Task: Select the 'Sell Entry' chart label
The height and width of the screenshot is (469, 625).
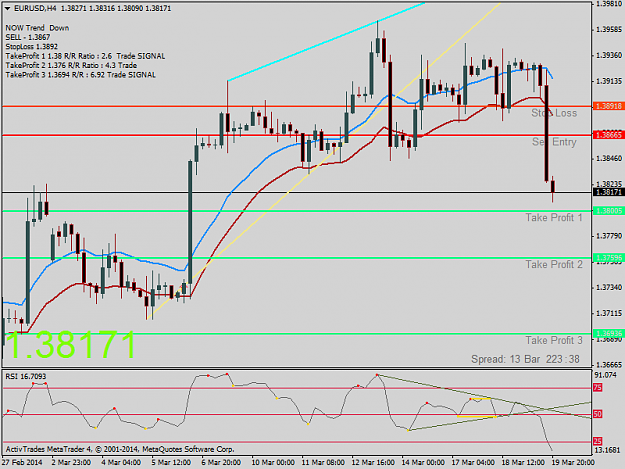Action: point(554,142)
